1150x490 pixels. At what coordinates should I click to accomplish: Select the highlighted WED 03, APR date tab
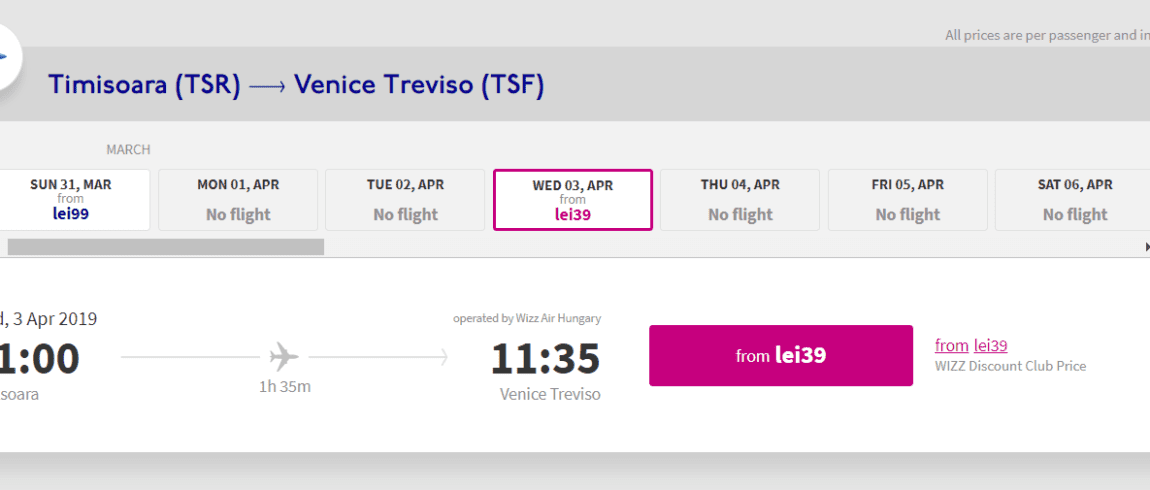click(573, 200)
